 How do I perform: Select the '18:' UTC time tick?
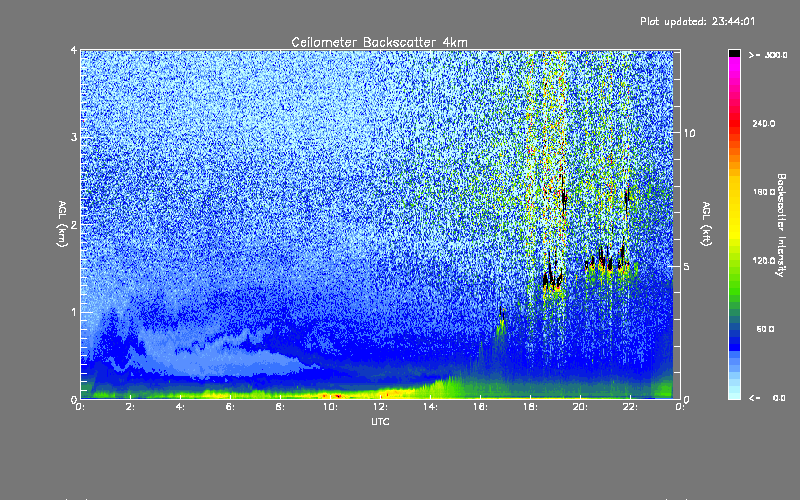(530, 407)
